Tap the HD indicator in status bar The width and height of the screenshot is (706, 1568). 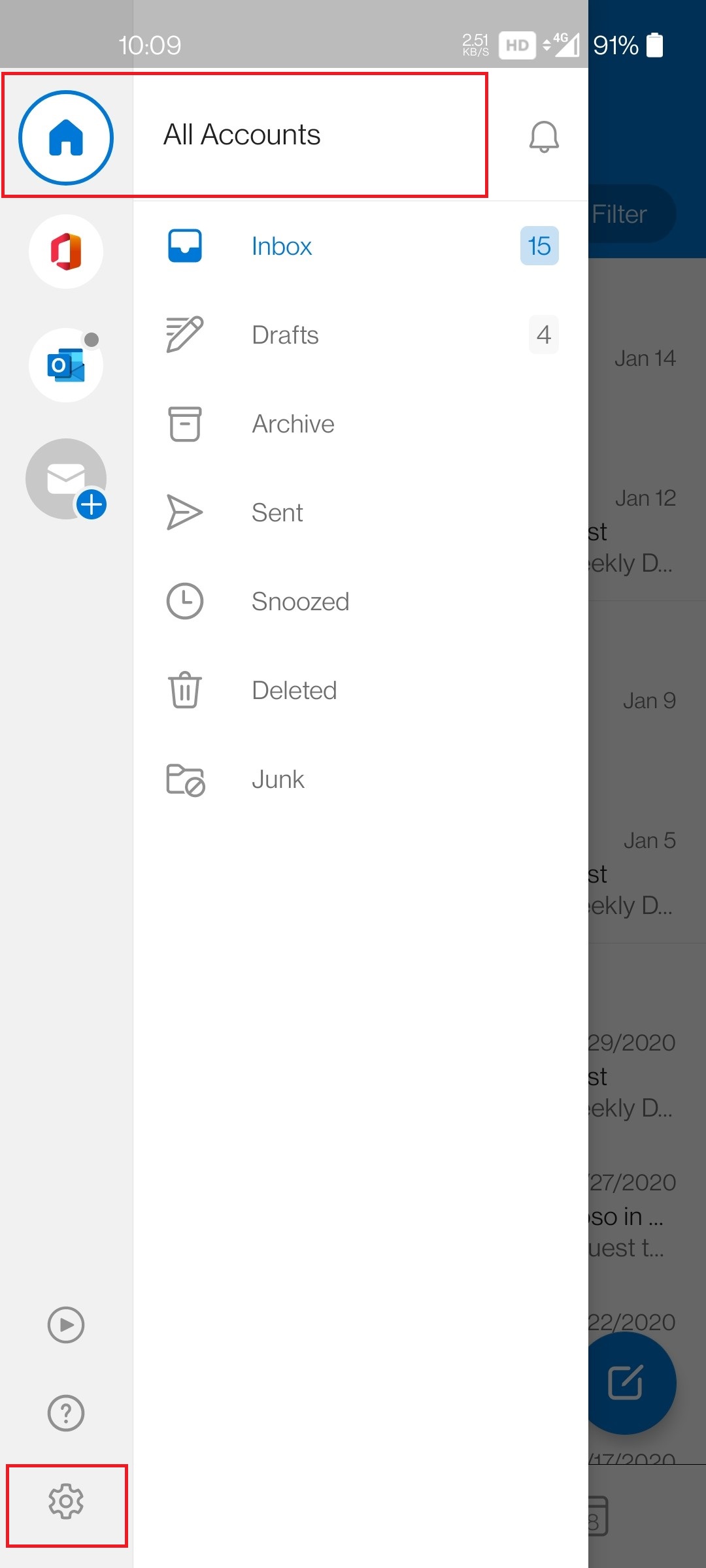(517, 45)
